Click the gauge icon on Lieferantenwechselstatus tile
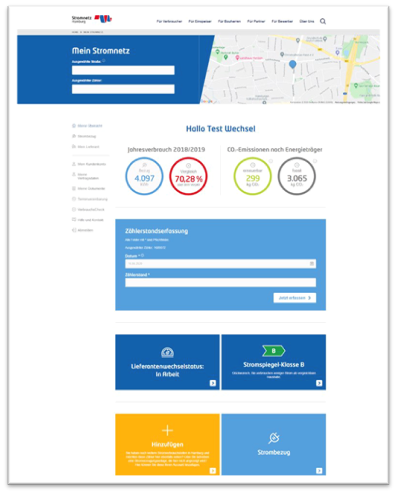The height and width of the screenshot is (494, 397). point(167,352)
